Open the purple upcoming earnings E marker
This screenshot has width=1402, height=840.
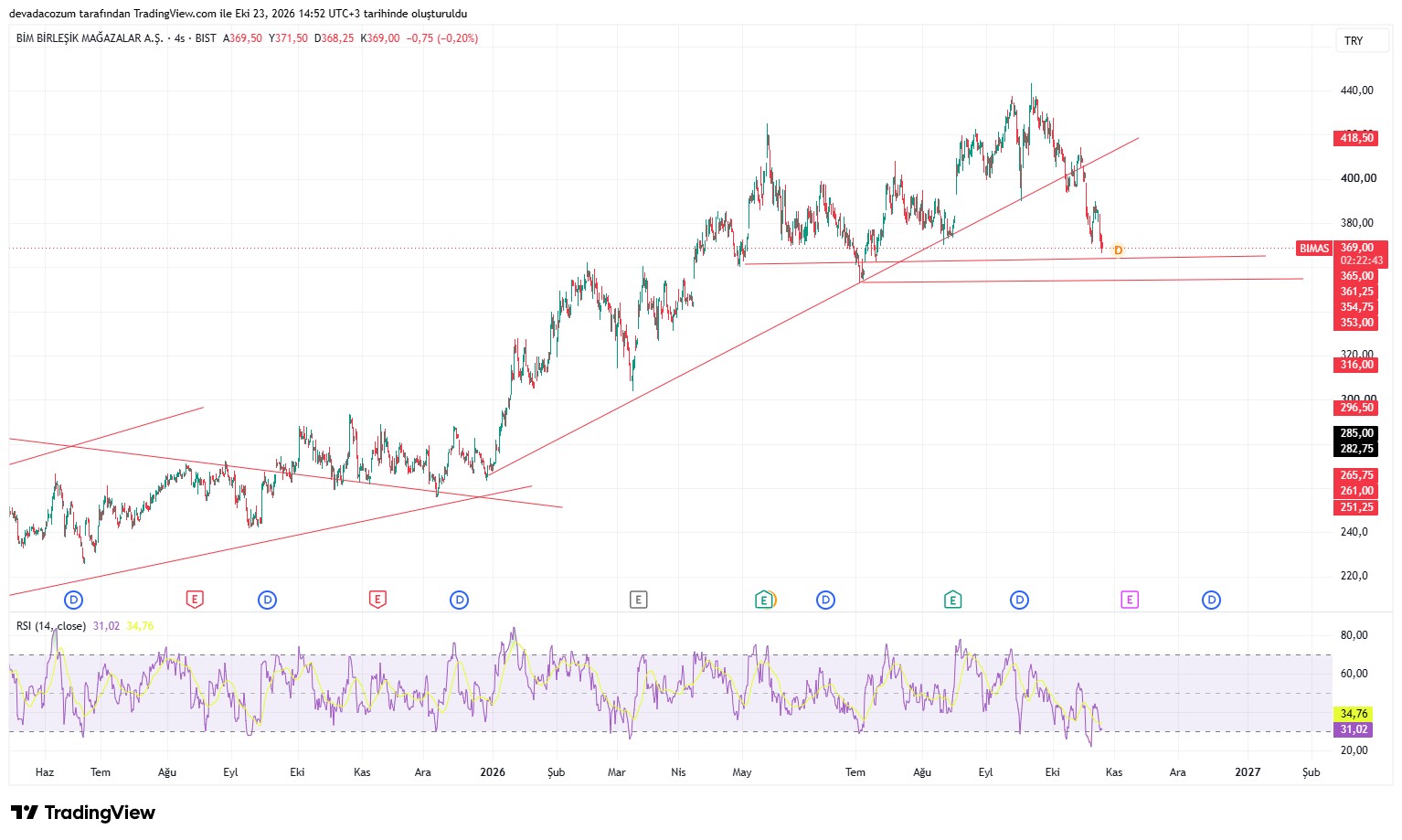(1130, 600)
